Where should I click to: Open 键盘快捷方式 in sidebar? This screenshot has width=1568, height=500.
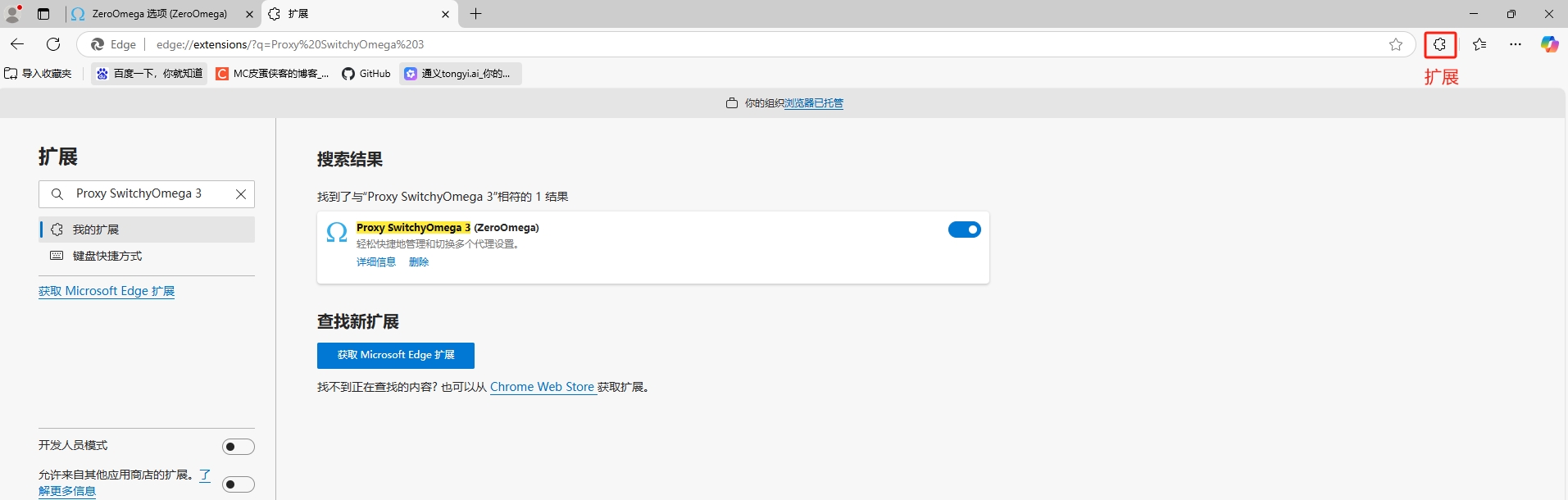[147, 256]
